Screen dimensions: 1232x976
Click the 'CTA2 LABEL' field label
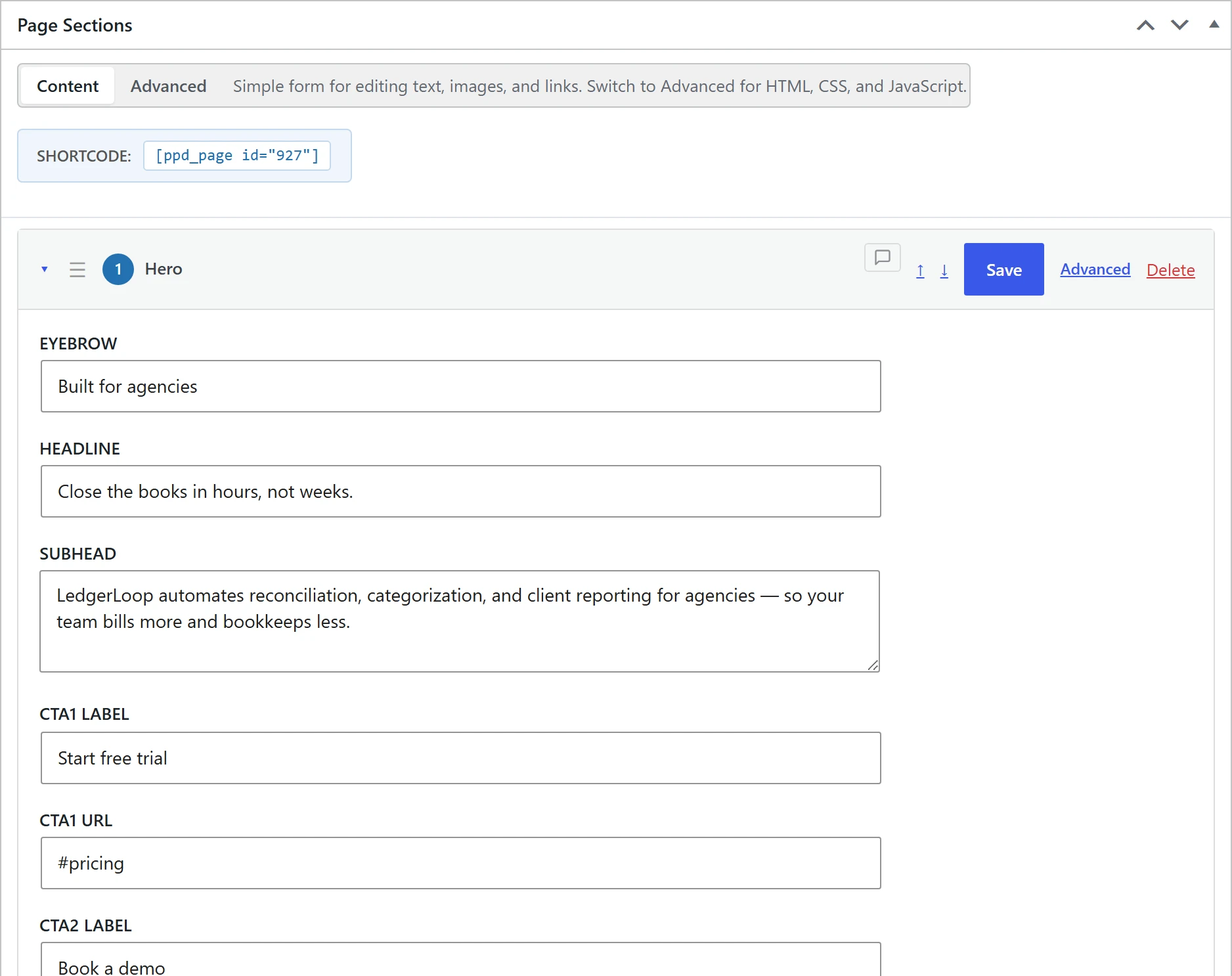point(85,925)
